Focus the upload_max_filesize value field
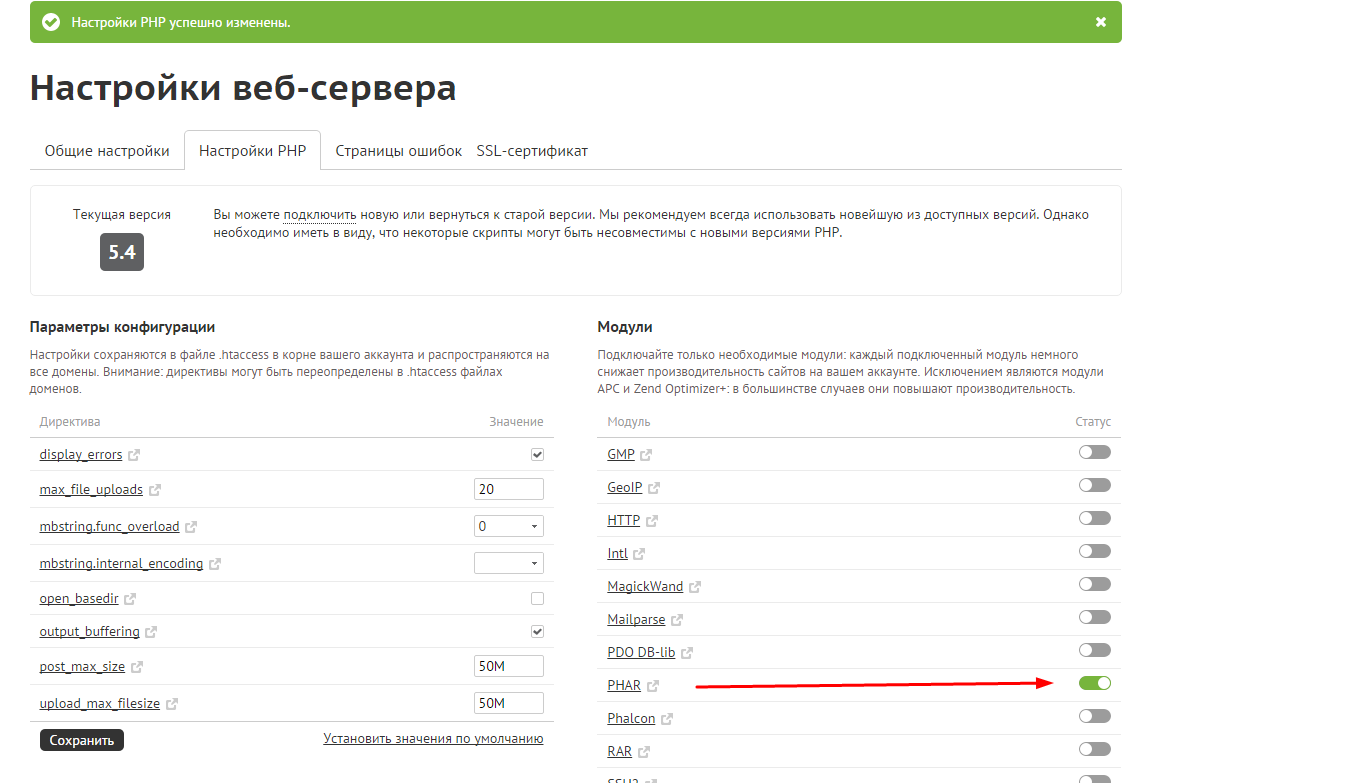The height and width of the screenshot is (783, 1359). (x=509, y=703)
